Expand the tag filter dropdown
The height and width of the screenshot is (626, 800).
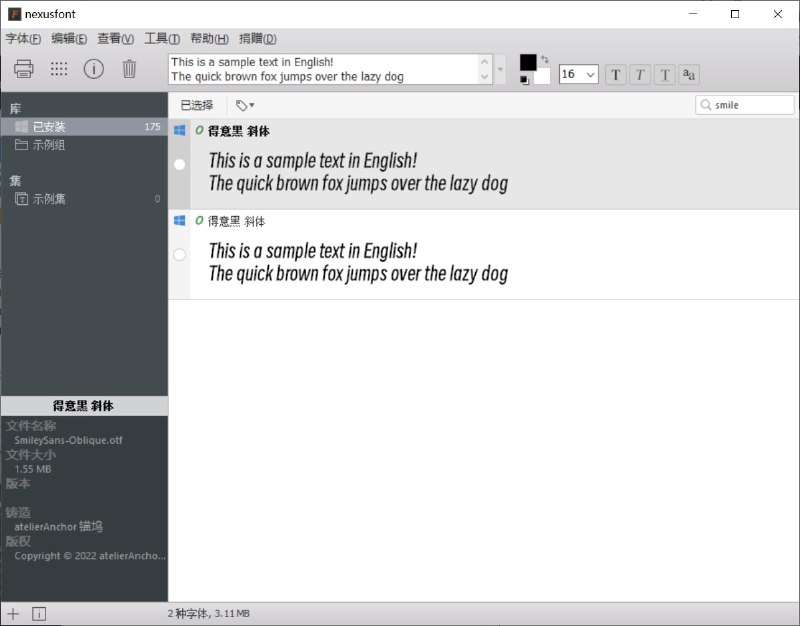pyautogui.click(x=245, y=105)
